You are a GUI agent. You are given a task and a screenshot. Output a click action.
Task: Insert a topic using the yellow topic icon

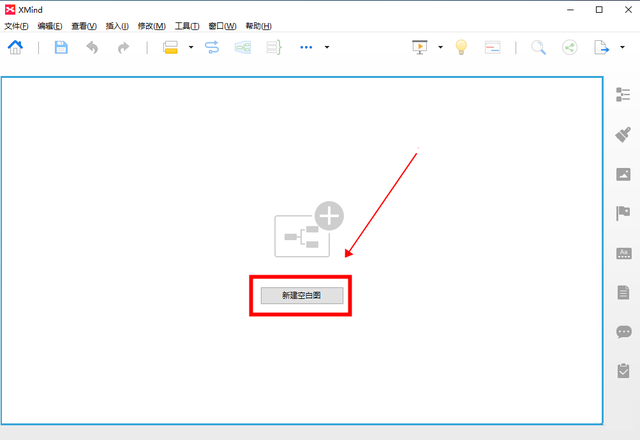(x=171, y=47)
